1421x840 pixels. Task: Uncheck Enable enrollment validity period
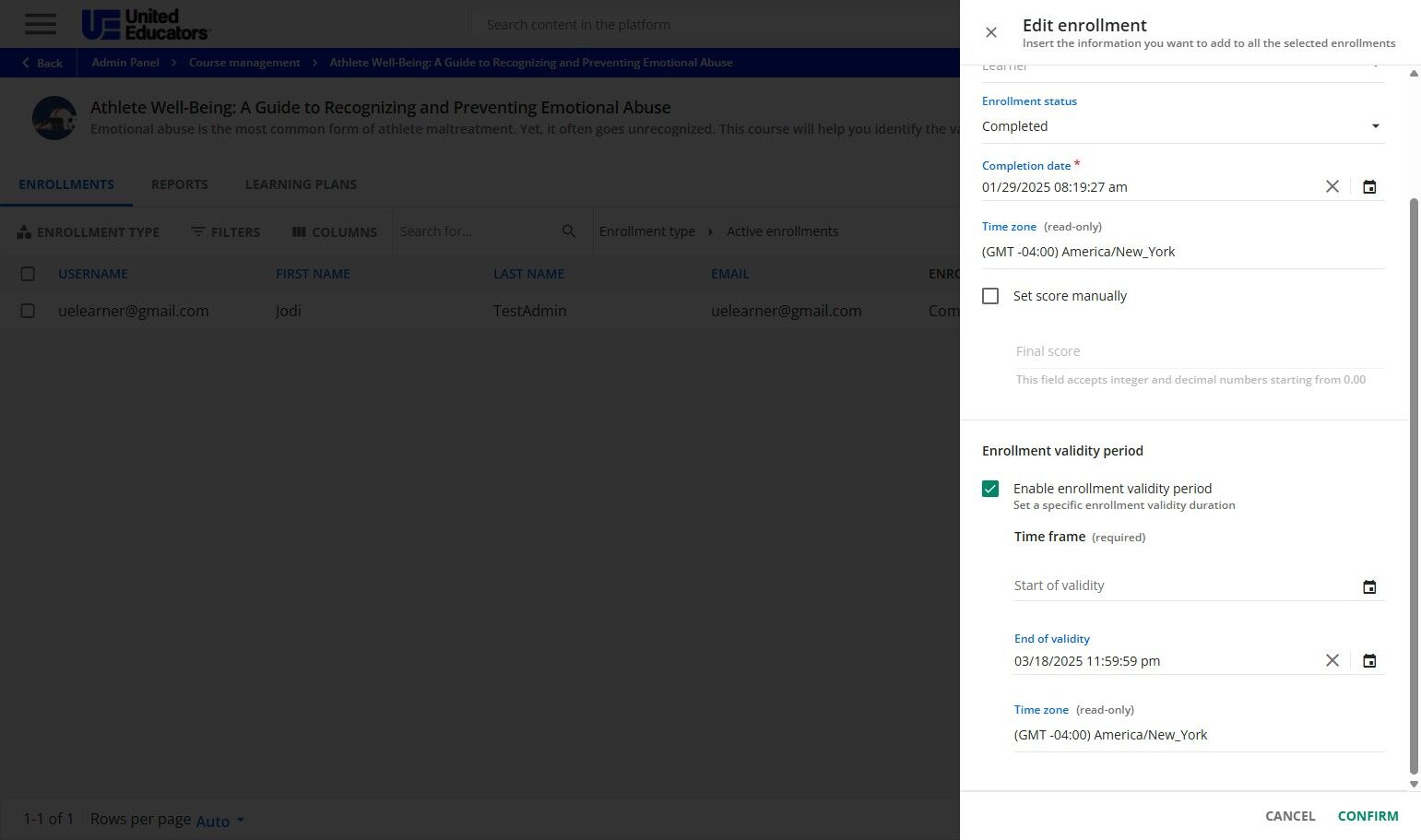tap(990, 489)
